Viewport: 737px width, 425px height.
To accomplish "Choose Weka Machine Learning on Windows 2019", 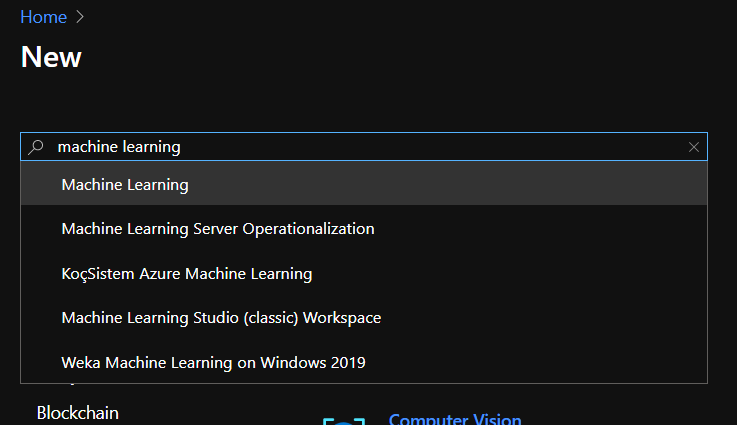I will coord(364,362).
